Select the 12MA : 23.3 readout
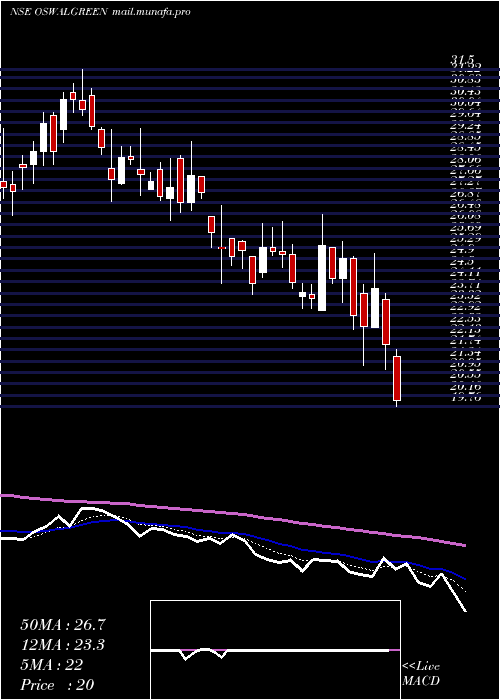Screen dimensions: 500x700 63,645
